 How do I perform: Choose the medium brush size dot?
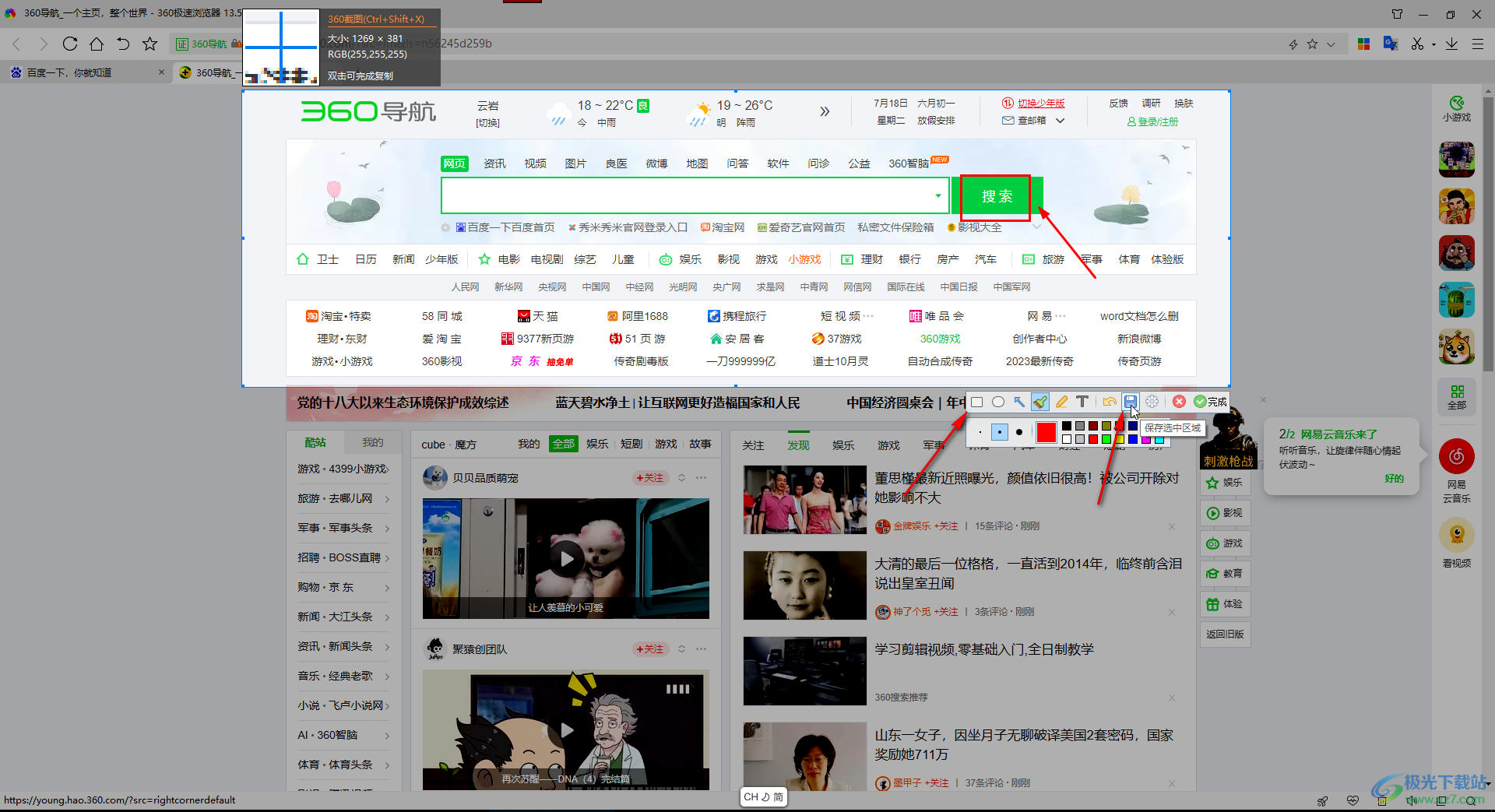[1000, 432]
